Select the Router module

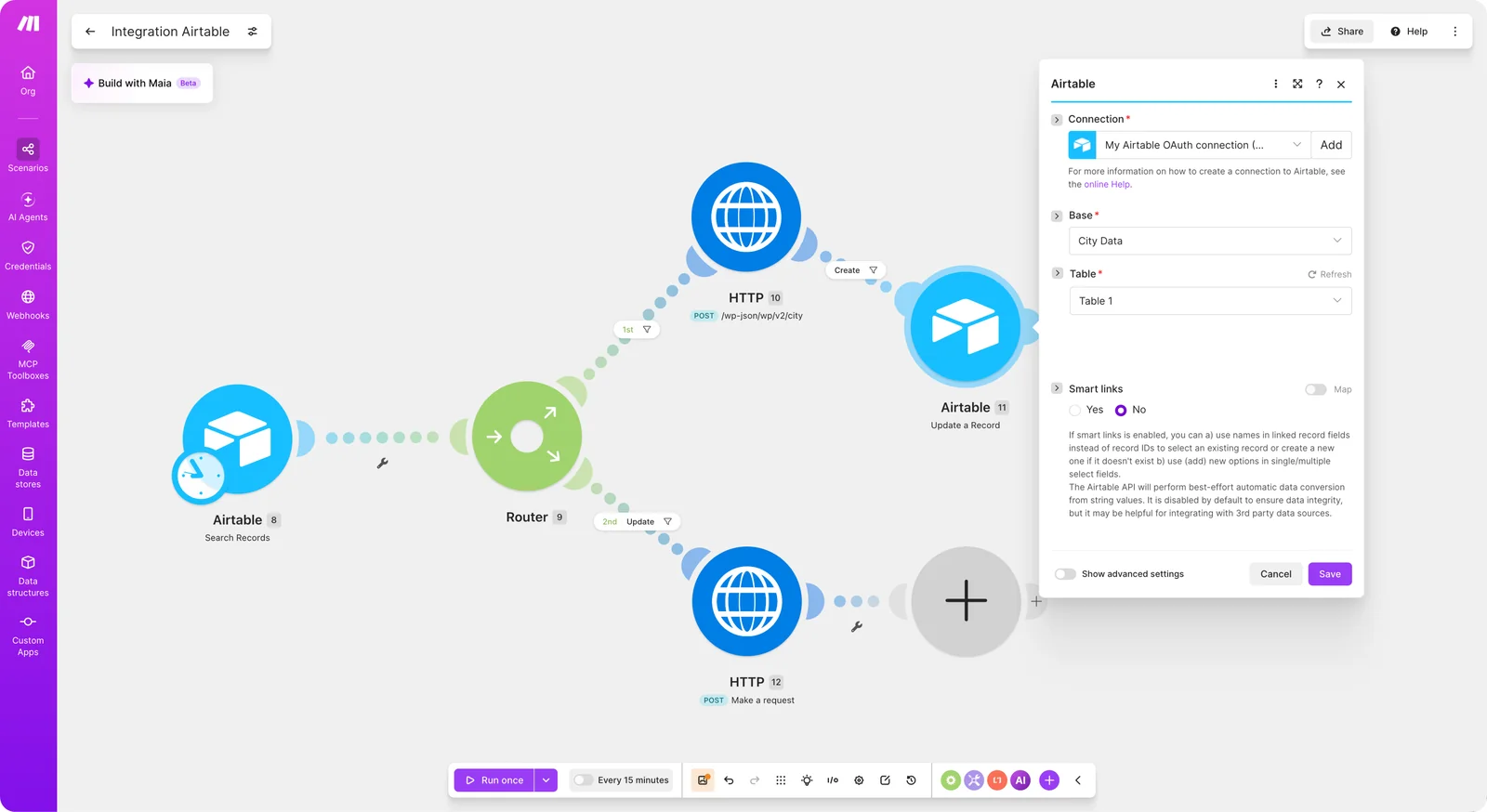[527, 437]
